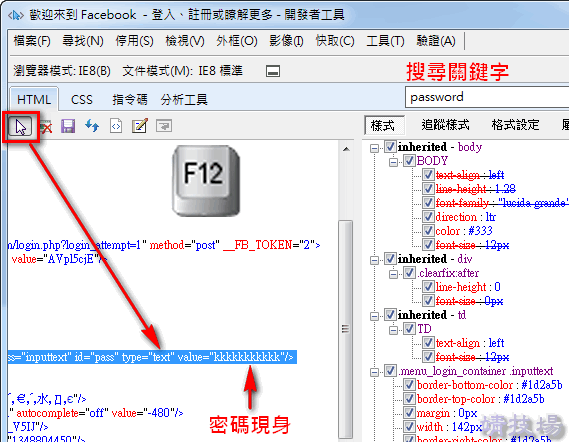
Task: Save HTML using the floppy disk icon
Action: [68, 126]
